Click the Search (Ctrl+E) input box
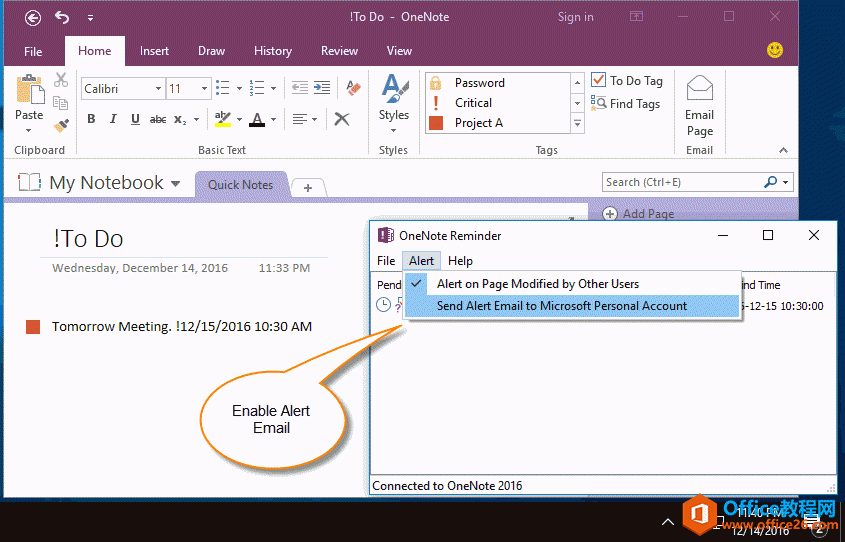Screen dimensions: 845x542 (680, 182)
